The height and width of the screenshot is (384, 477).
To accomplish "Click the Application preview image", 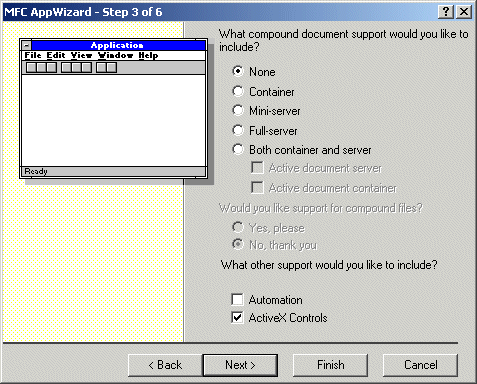I will 114,109.
